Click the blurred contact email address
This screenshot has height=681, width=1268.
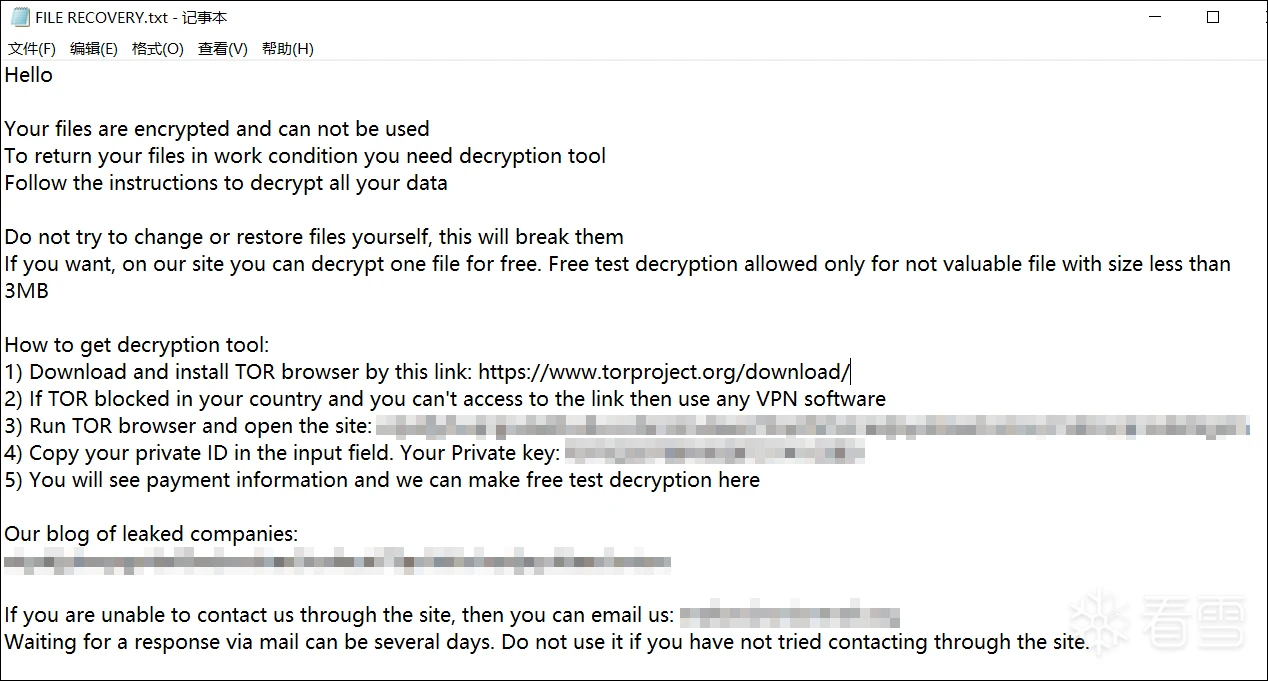coord(789,615)
